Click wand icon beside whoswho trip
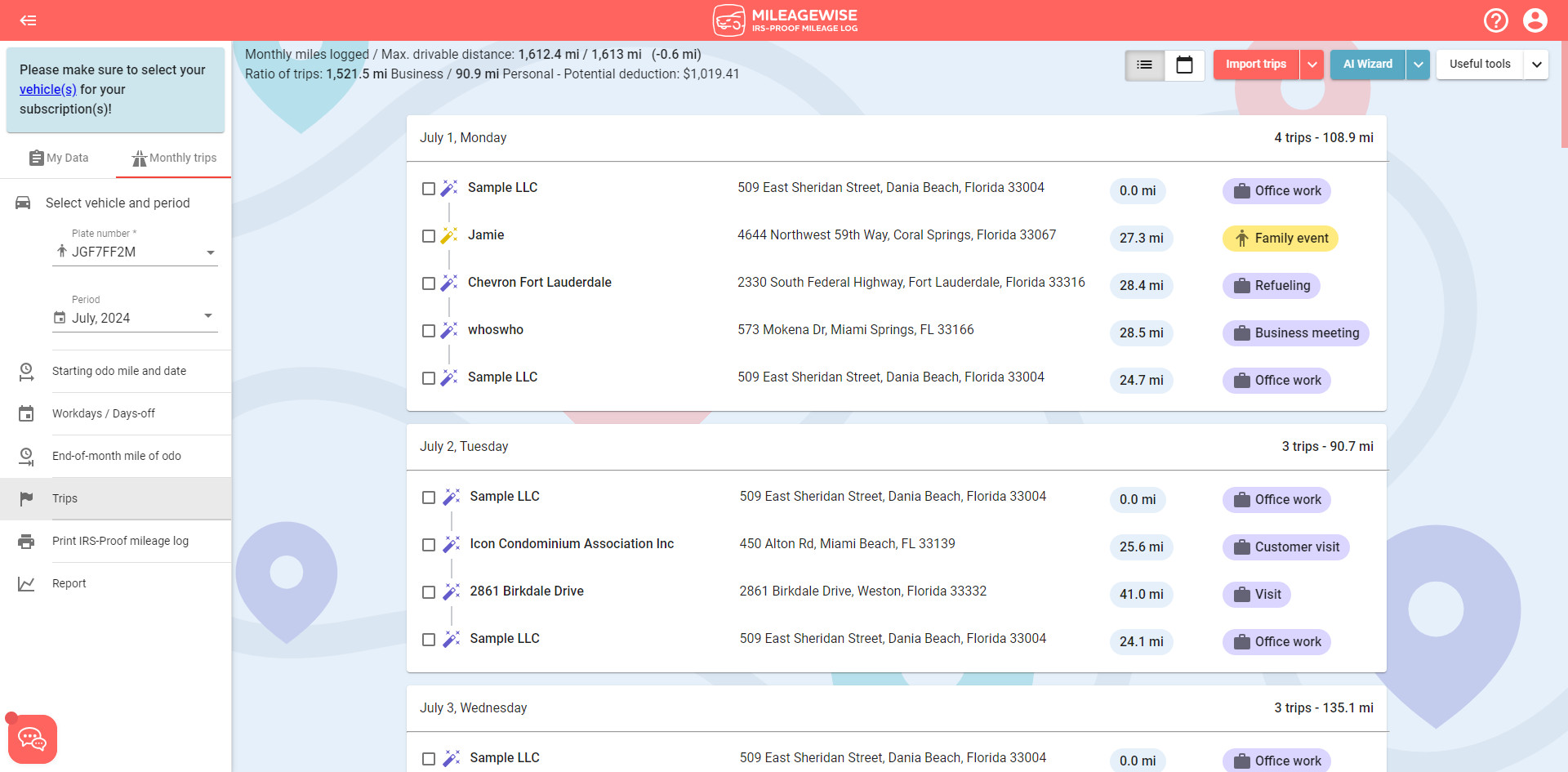The width and height of the screenshot is (1568, 772). [x=449, y=331]
